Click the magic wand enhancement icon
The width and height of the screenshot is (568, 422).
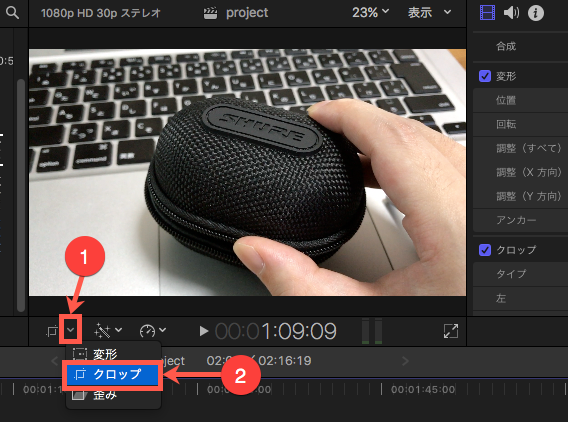pos(102,330)
